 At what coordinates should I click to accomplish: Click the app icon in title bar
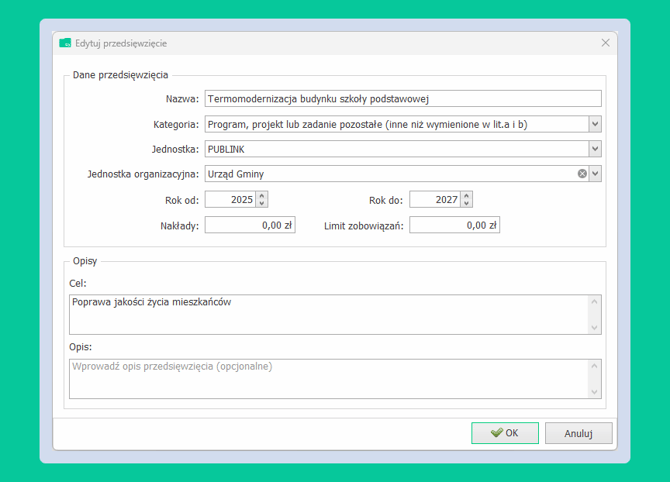tap(65, 43)
